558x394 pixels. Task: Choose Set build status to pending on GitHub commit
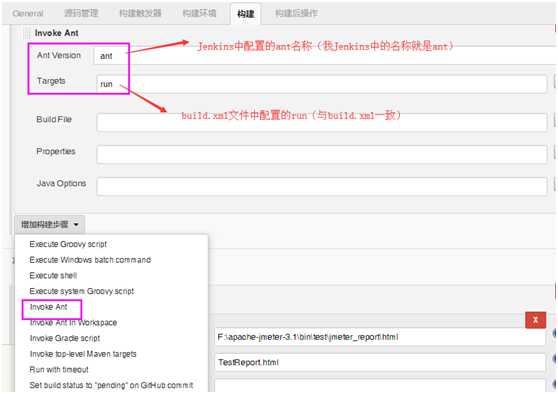pos(111,385)
